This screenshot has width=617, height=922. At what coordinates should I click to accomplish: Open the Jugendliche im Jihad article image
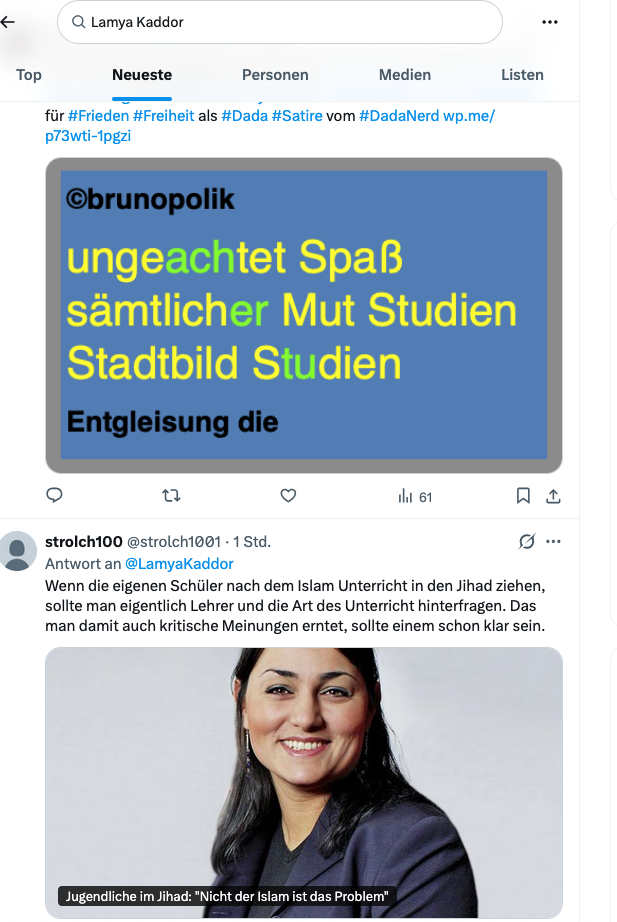[304, 782]
